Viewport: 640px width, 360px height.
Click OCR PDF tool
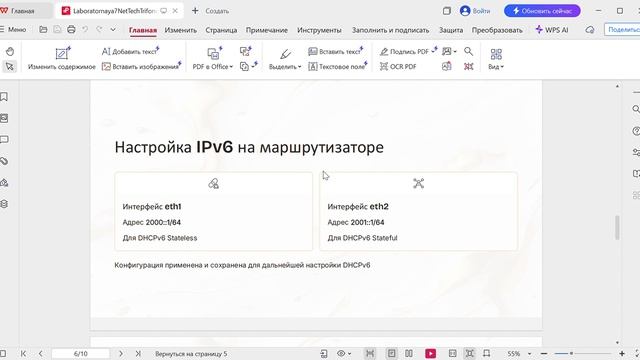coord(398,67)
